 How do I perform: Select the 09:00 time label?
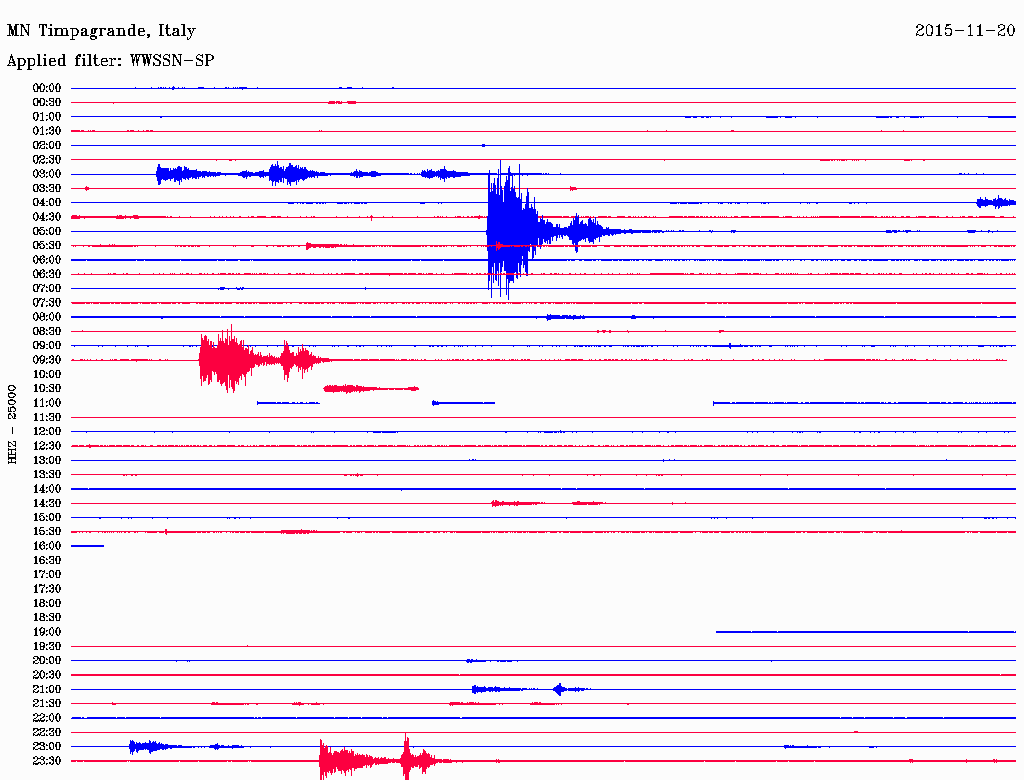pyautogui.click(x=47, y=346)
